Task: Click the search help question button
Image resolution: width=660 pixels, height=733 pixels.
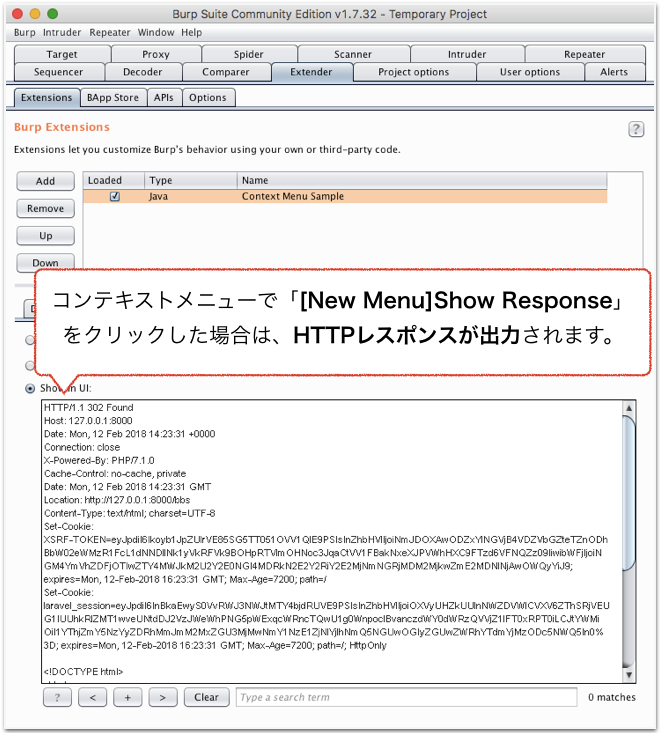Action: 57,697
